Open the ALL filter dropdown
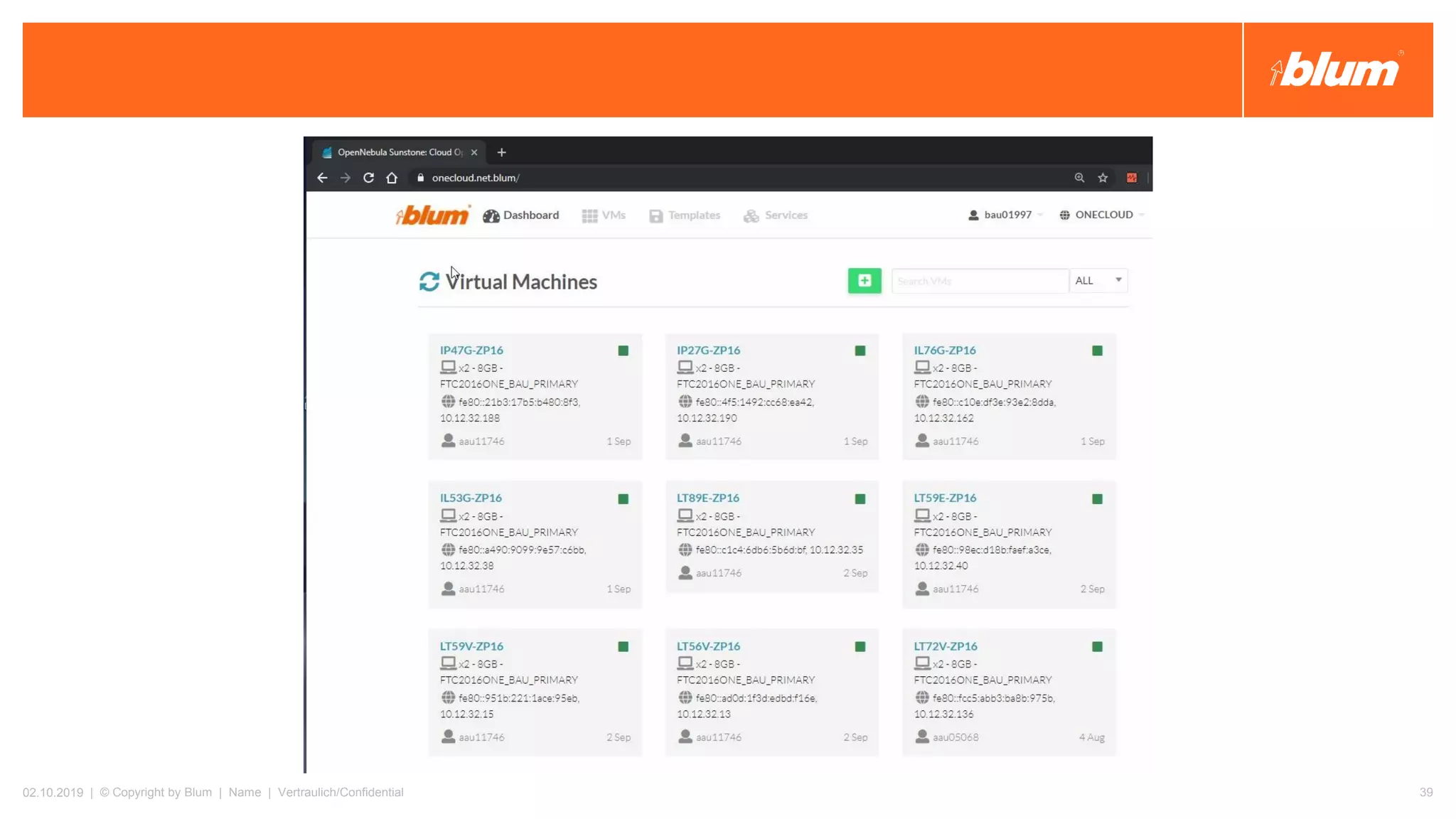Viewport: 1456px width, 819px height. 1098,281
